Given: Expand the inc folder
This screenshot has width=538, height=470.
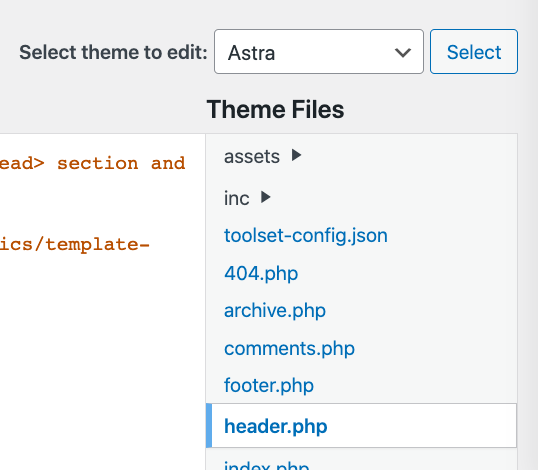Looking at the screenshot, I should (247, 198).
